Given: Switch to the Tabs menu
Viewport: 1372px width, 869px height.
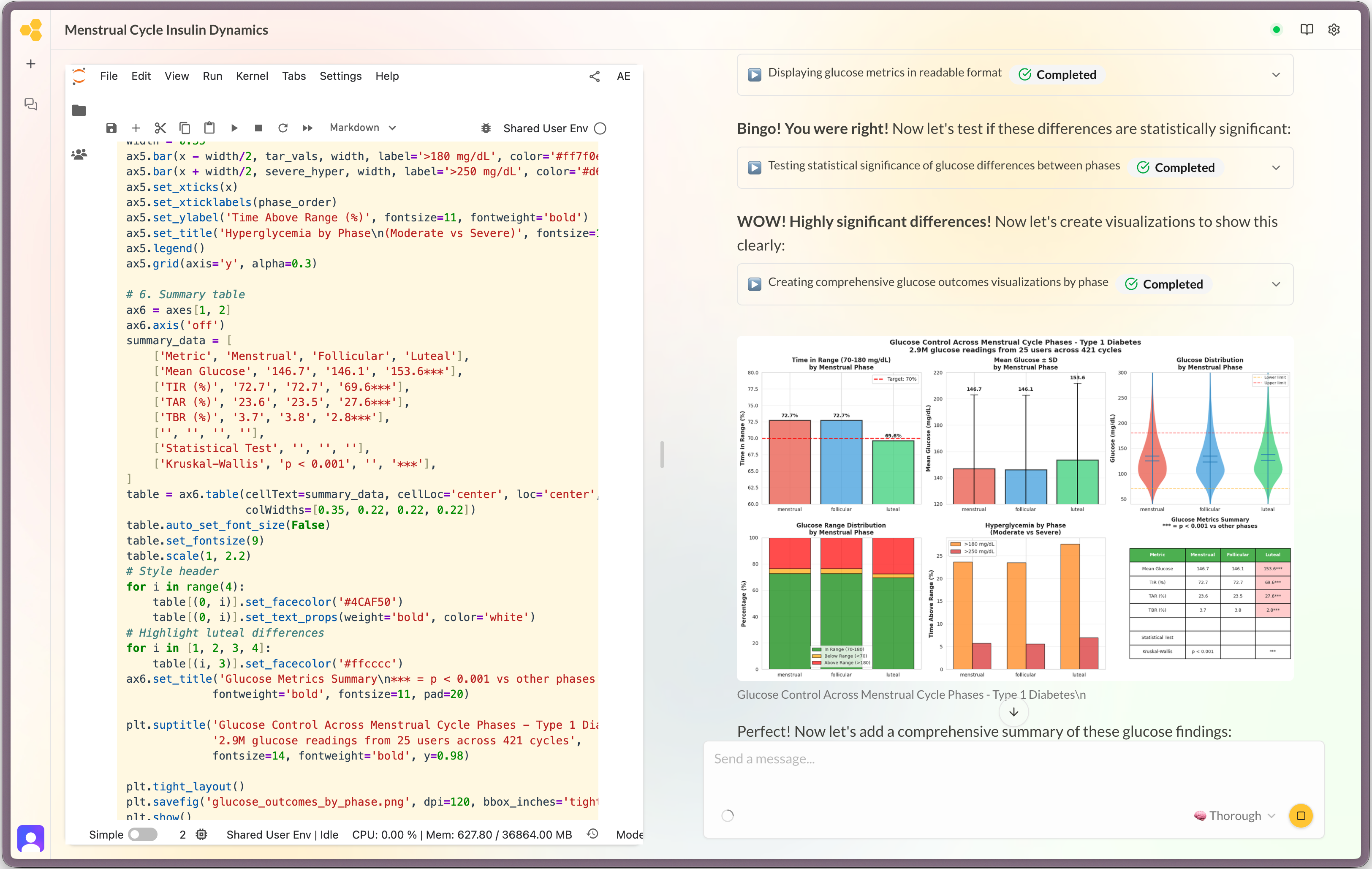Looking at the screenshot, I should (x=293, y=76).
